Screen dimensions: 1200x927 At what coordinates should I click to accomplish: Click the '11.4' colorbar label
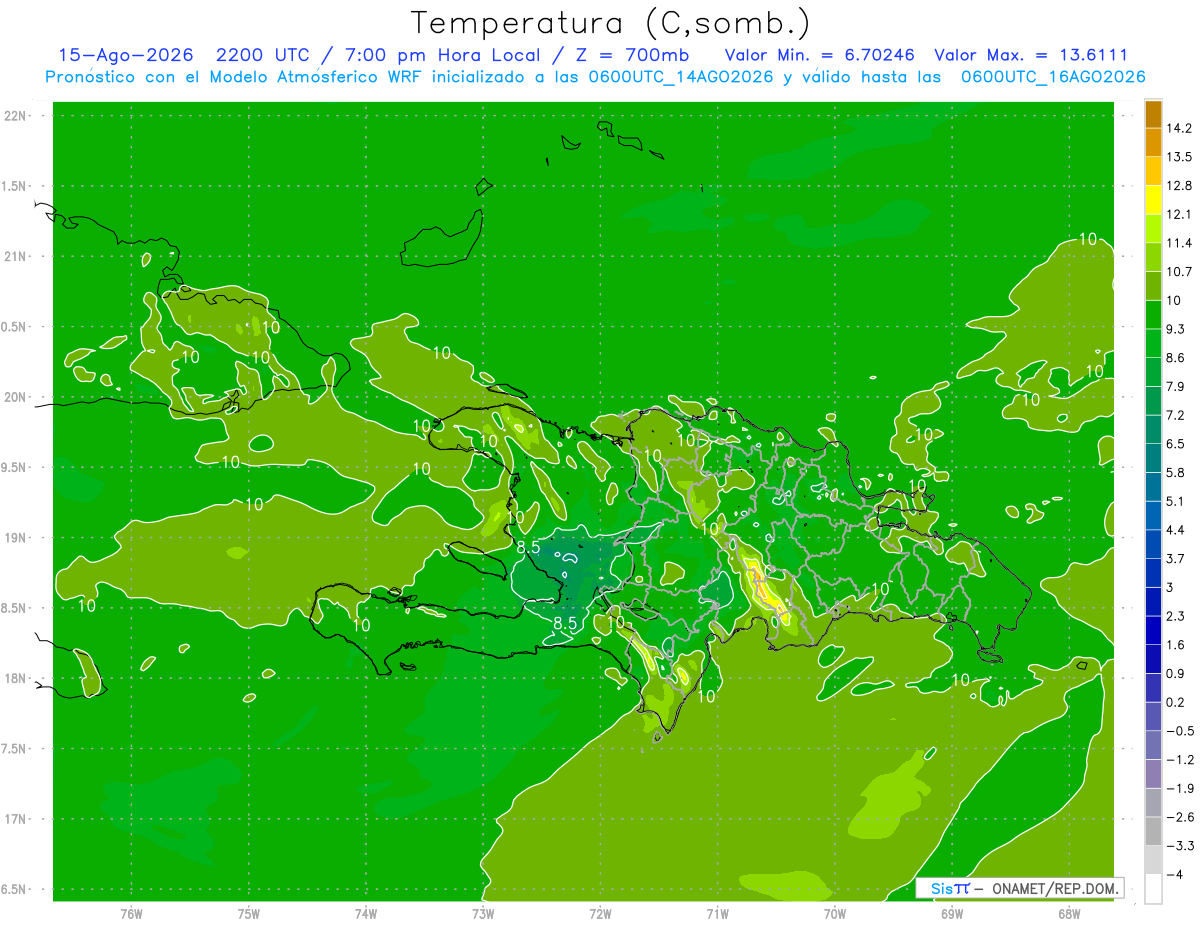click(x=1179, y=243)
